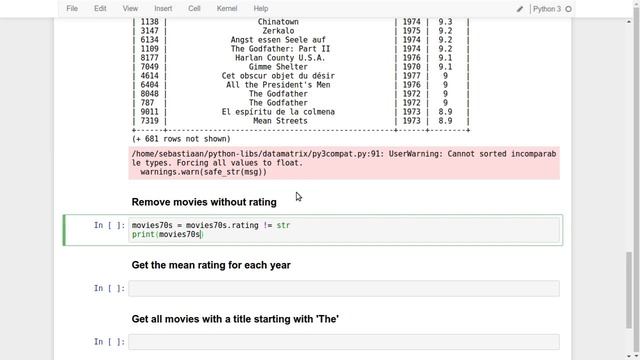Click the 'Remove movies without rating' heading

[x=204, y=202]
